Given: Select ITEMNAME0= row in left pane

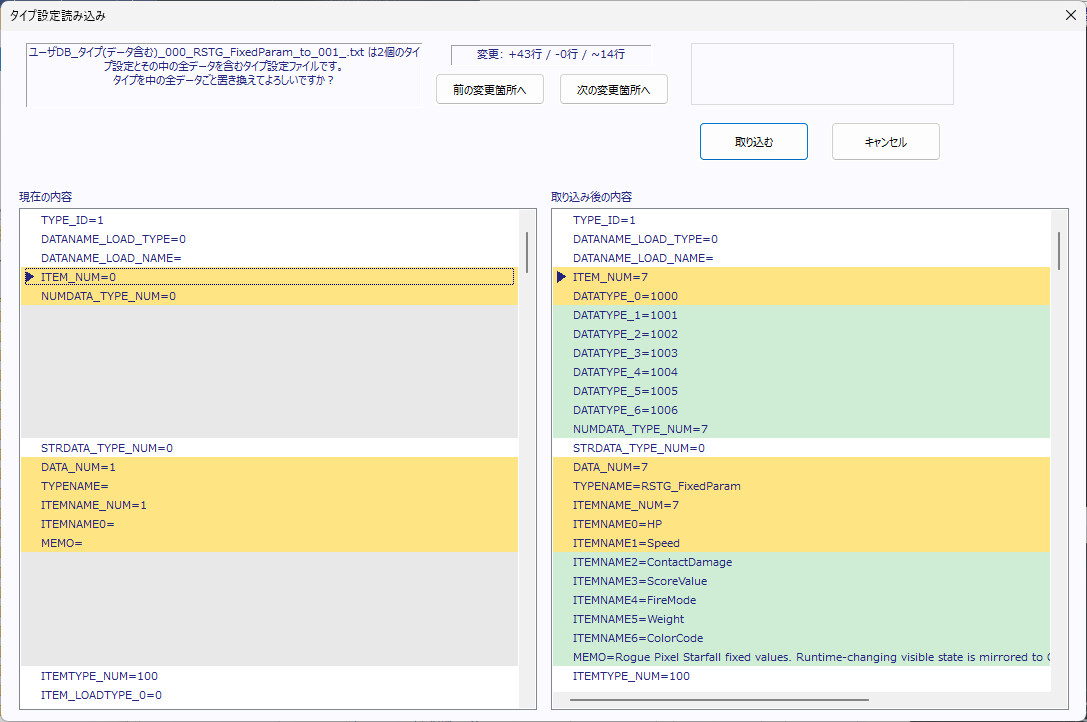Looking at the screenshot, I should click(269, 524).
